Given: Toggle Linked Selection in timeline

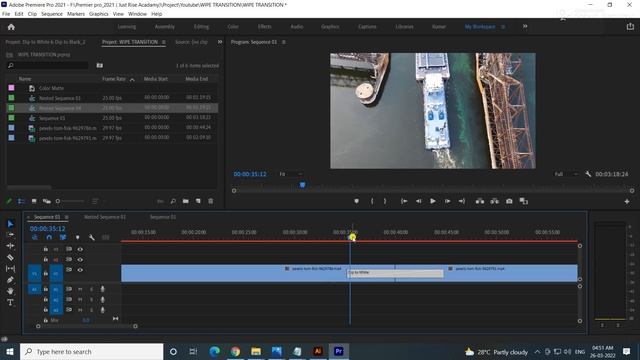Looking at the screenshot, I should 63,237.
